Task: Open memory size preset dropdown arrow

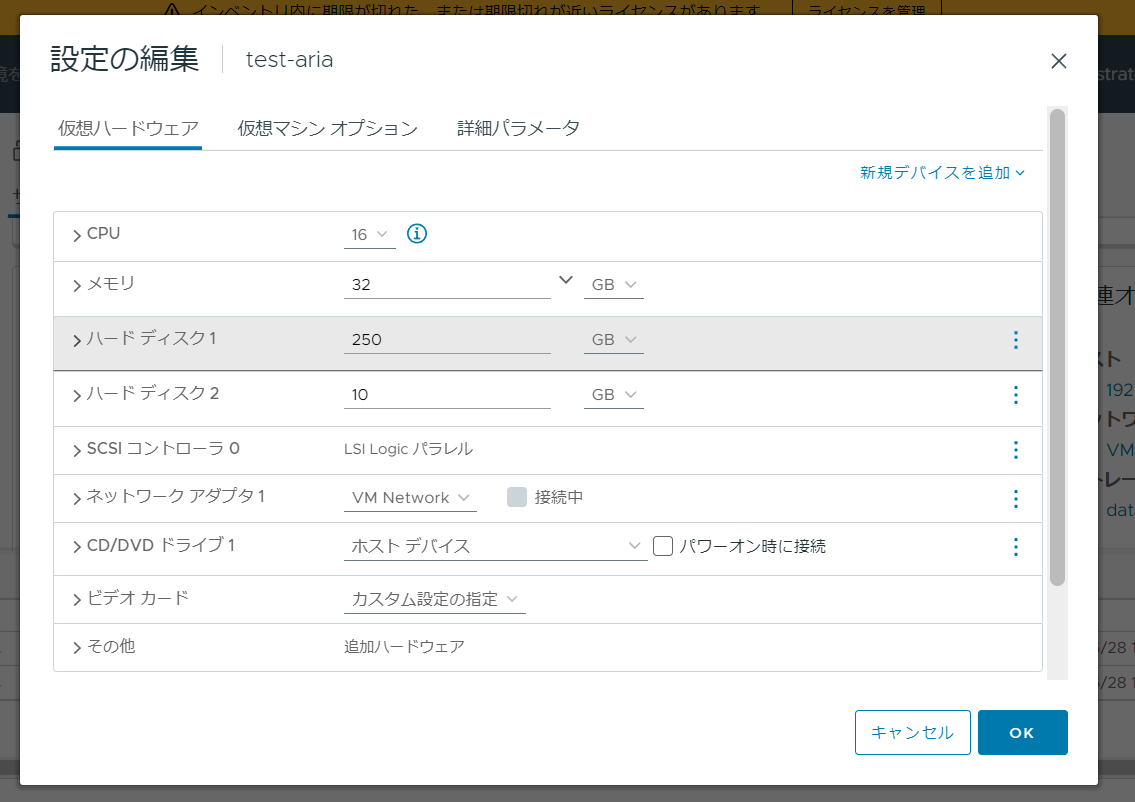Action: [x=566, y=280]
